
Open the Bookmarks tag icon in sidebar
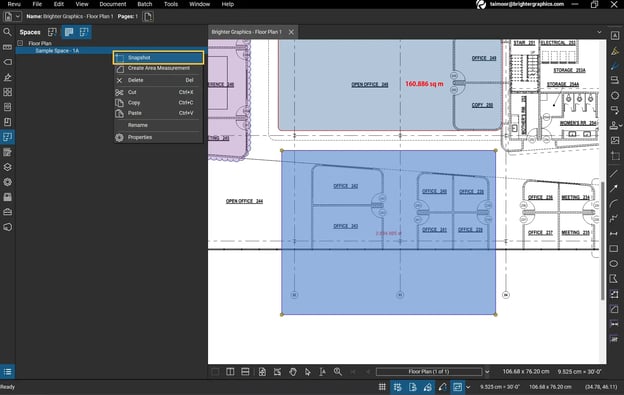[x=7, y=62]
